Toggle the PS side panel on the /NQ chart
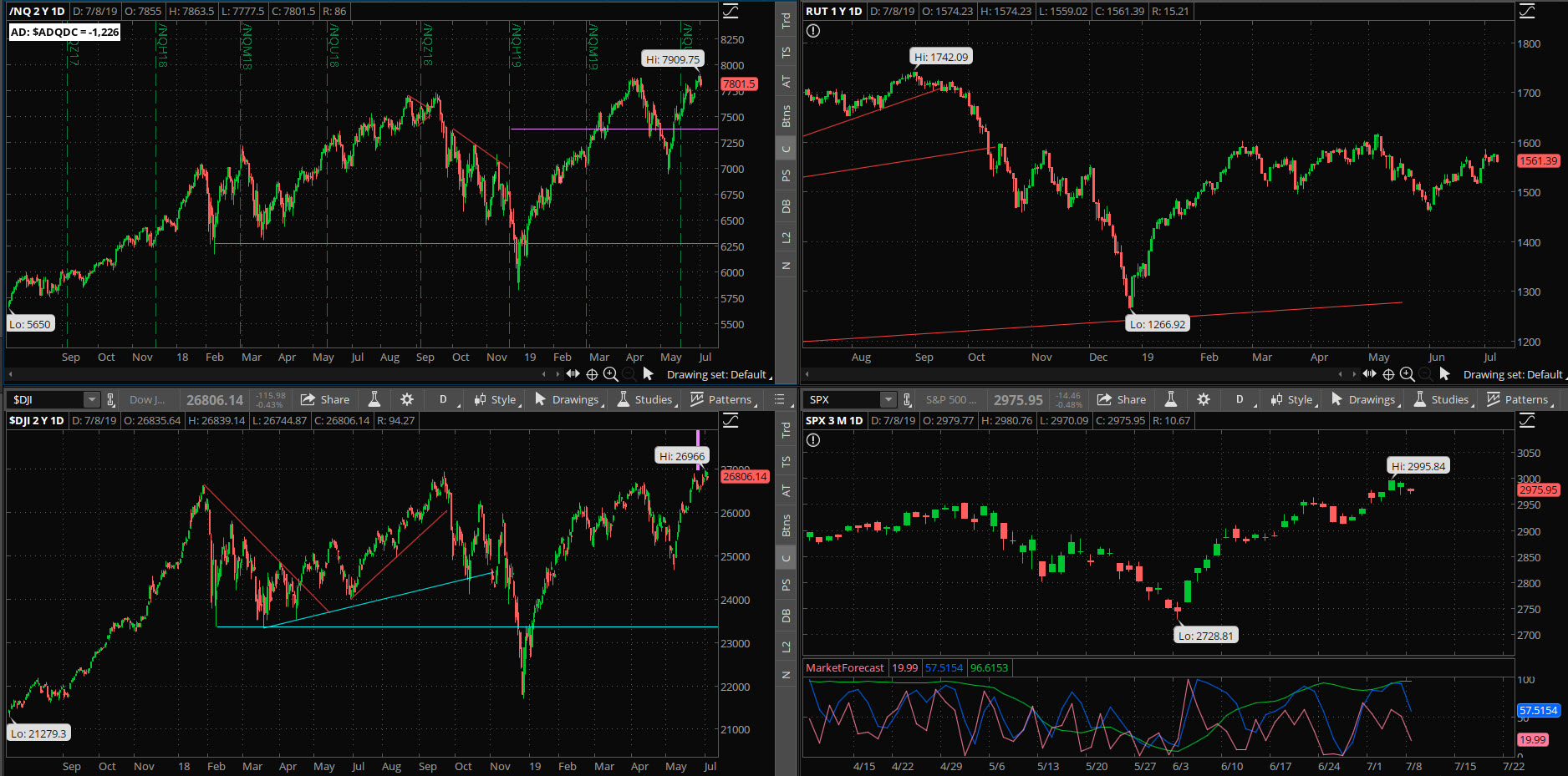Screen dimensions: 1568x776 click(x=786, y=176)
